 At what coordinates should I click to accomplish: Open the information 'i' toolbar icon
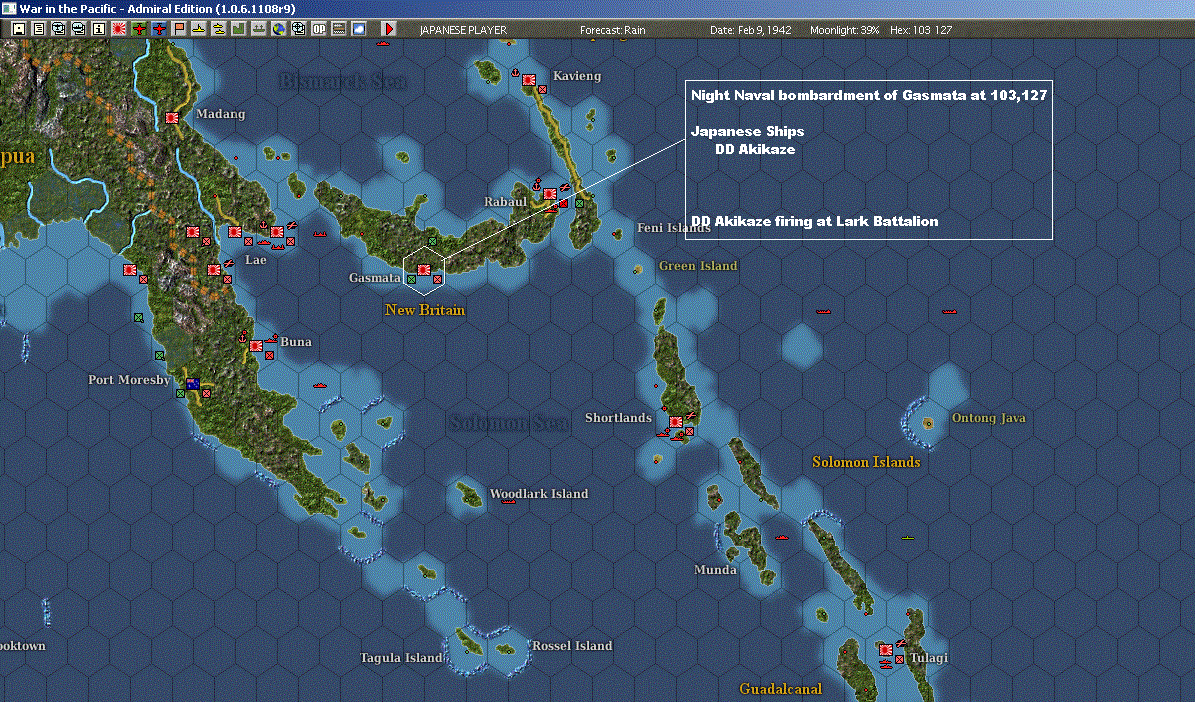(99, 29)
